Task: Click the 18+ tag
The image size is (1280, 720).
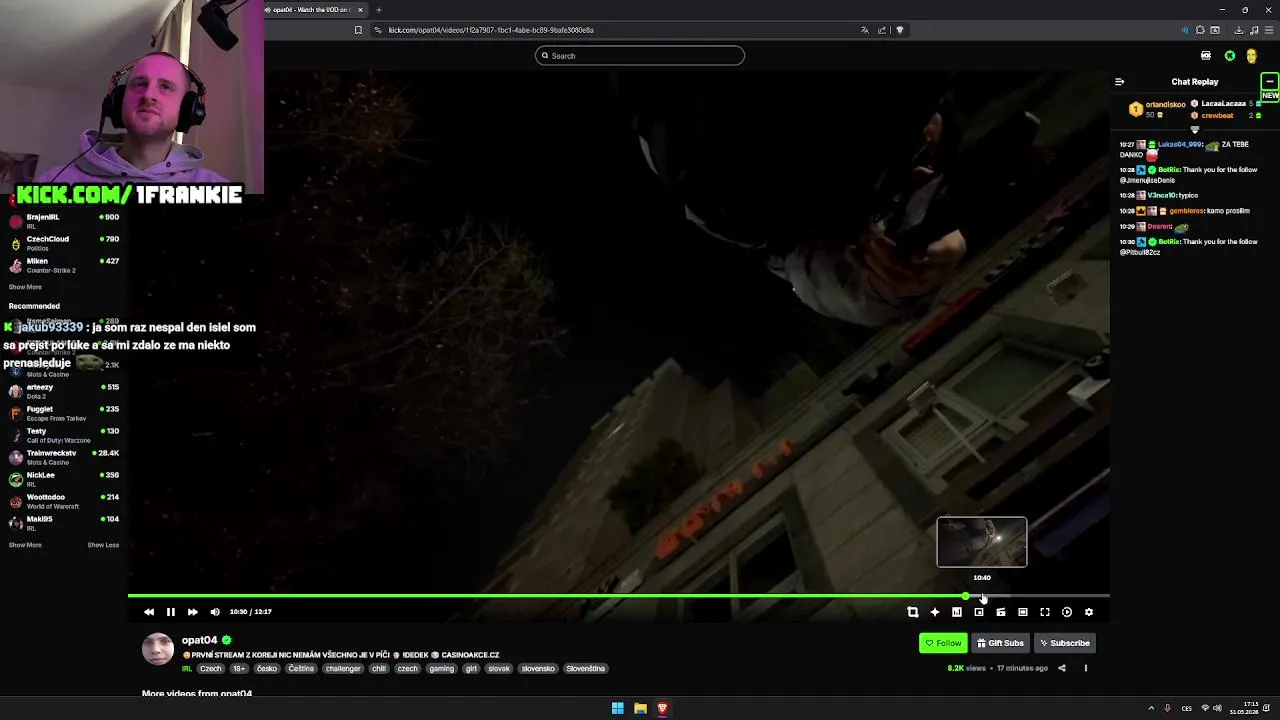Action: [x=239, y=668]
